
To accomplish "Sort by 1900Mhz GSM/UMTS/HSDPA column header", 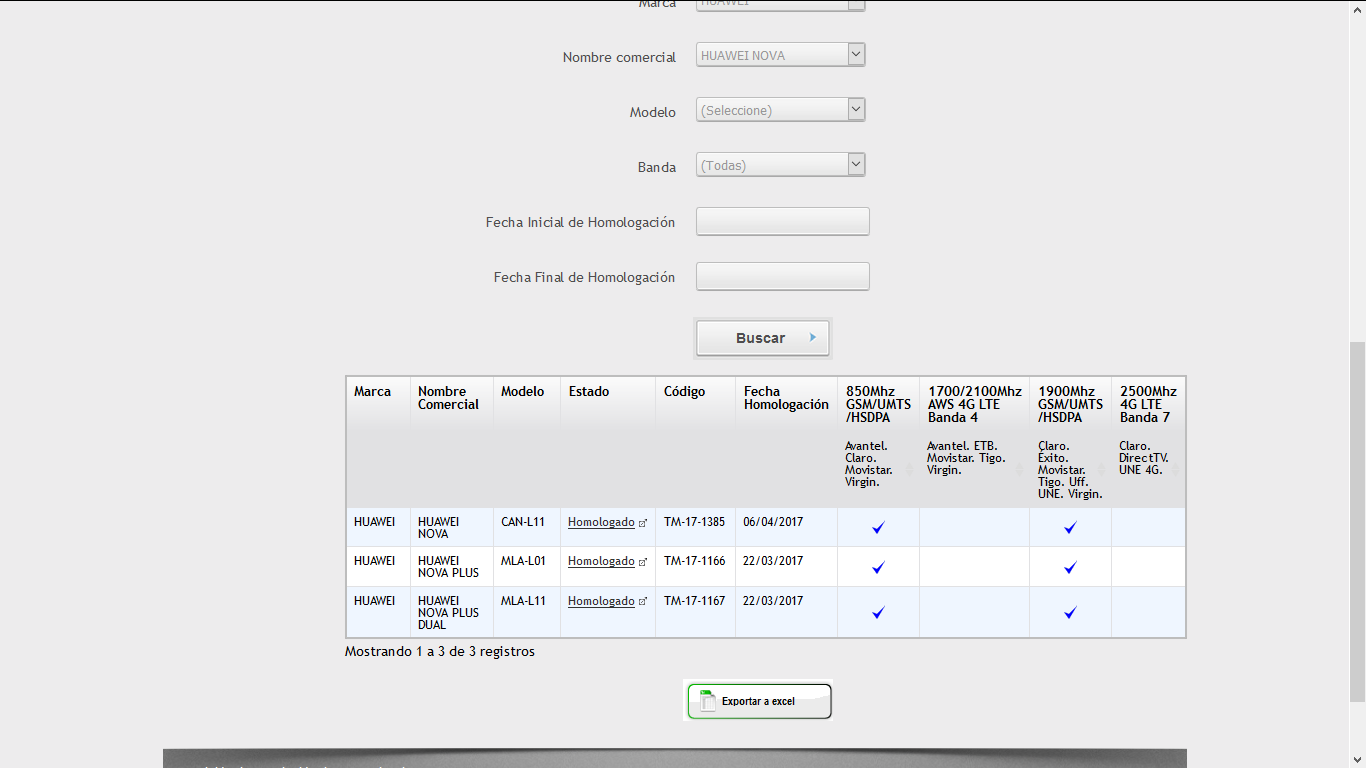I will pyautogui.click(x=1071, y=442).
